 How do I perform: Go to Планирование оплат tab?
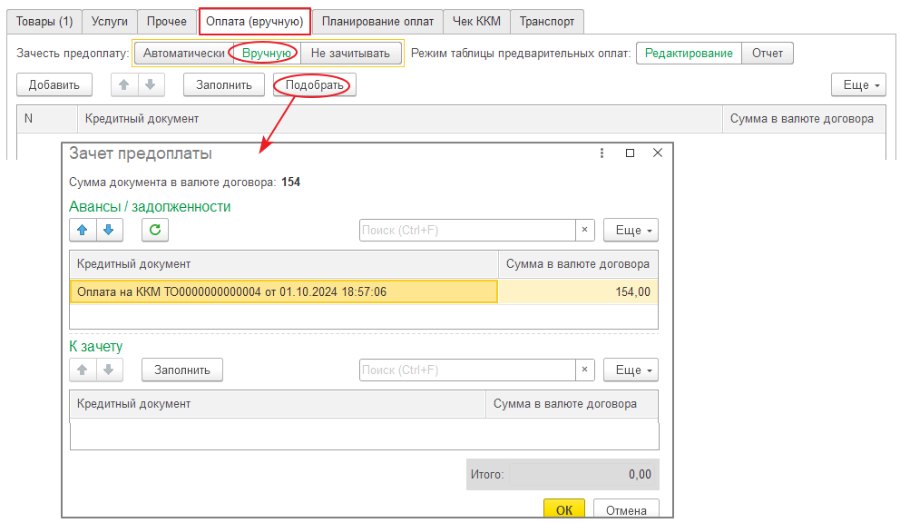pyautogui.click(x=378, y=21)
